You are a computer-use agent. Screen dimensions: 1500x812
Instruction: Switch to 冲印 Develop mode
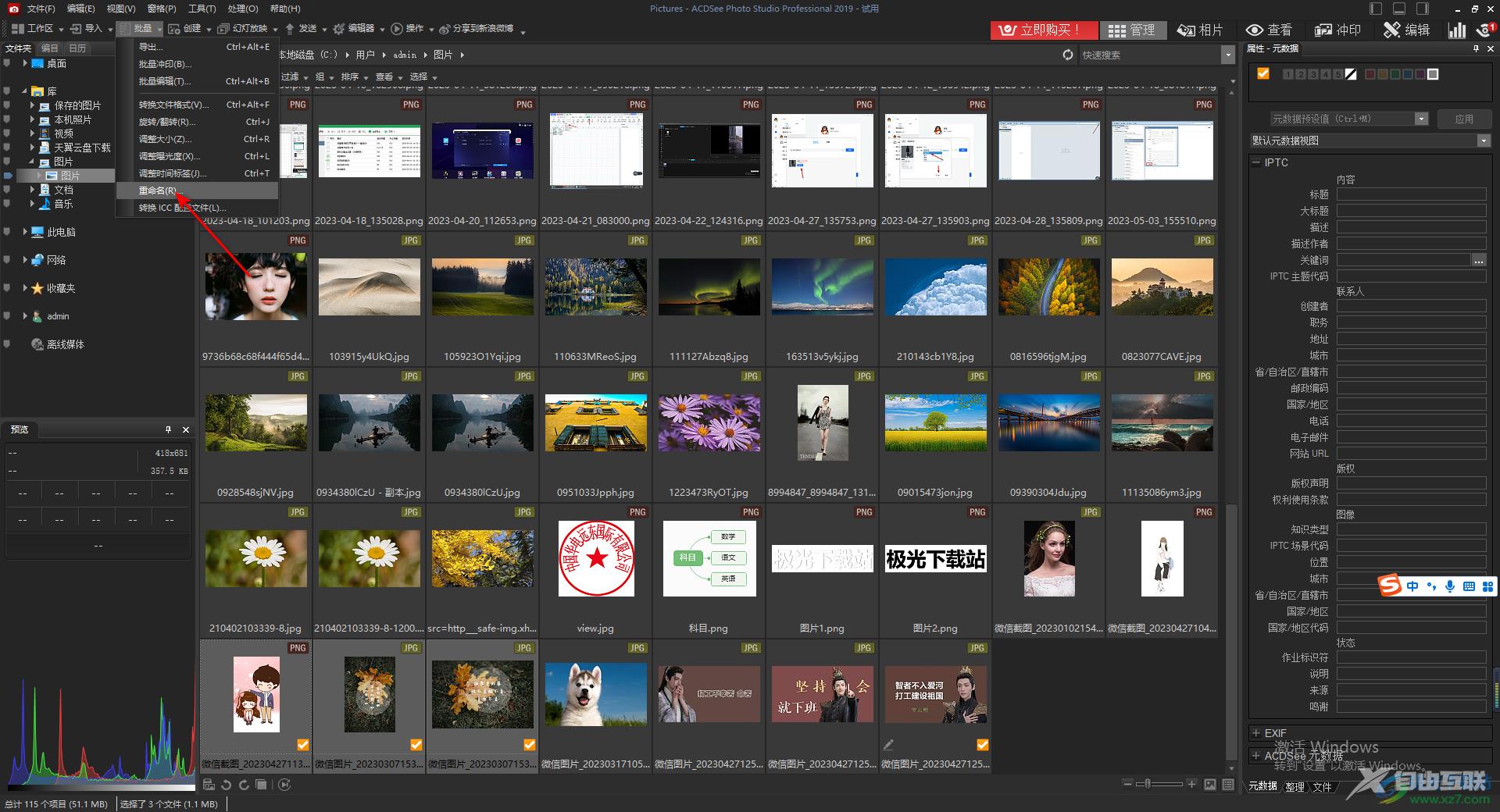(x=1338, y=30)
